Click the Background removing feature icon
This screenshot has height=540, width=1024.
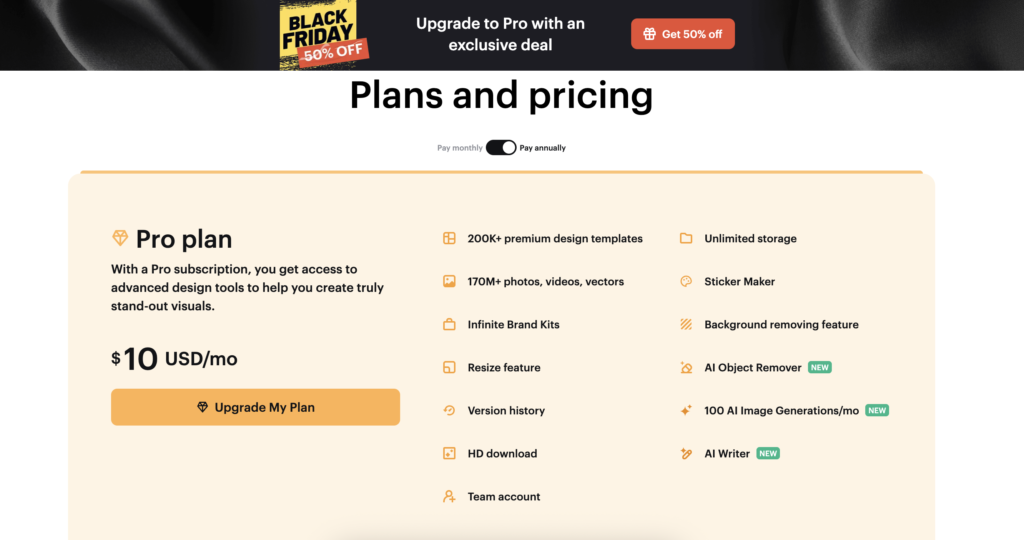(686, 325)
